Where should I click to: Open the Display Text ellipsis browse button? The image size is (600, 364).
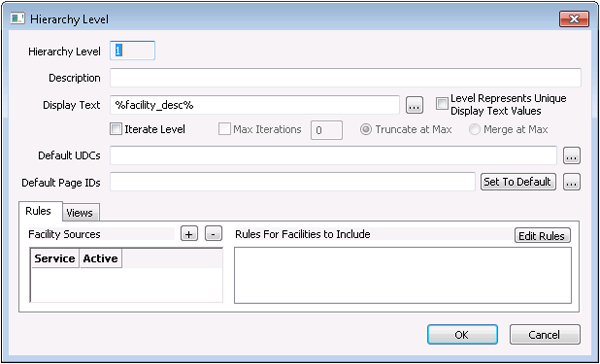[414, 105]
